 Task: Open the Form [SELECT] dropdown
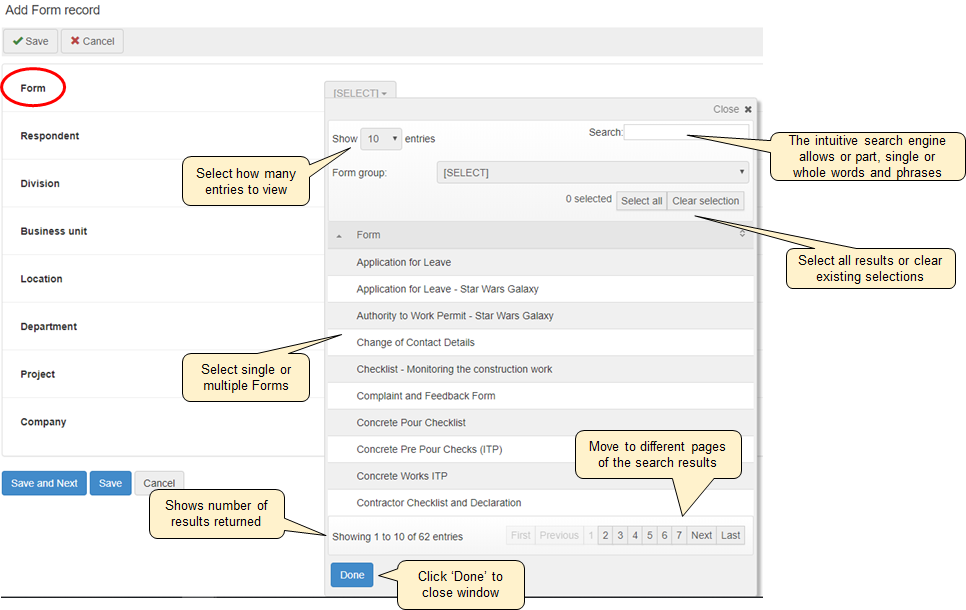360,92
